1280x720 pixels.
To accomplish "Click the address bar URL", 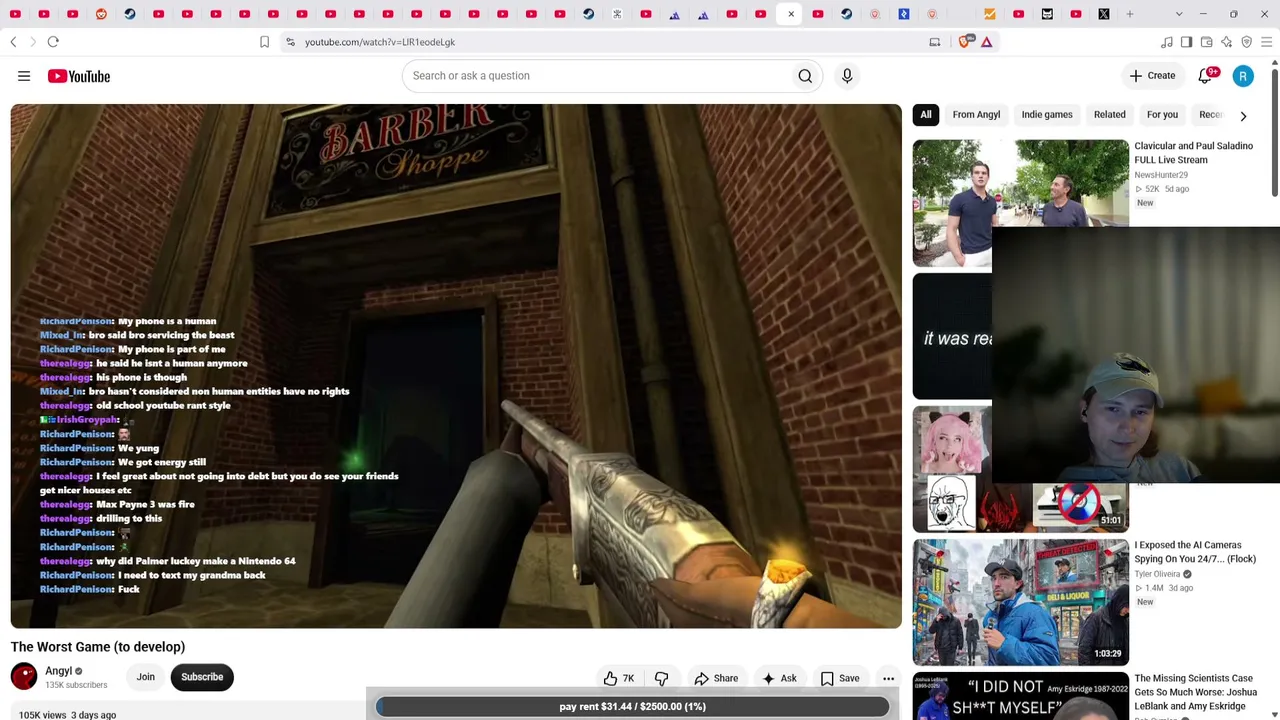I will pos(380,42).
